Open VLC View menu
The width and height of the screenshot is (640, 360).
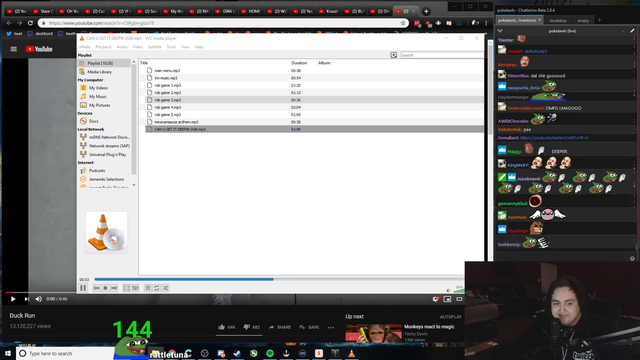coord(185,47)
